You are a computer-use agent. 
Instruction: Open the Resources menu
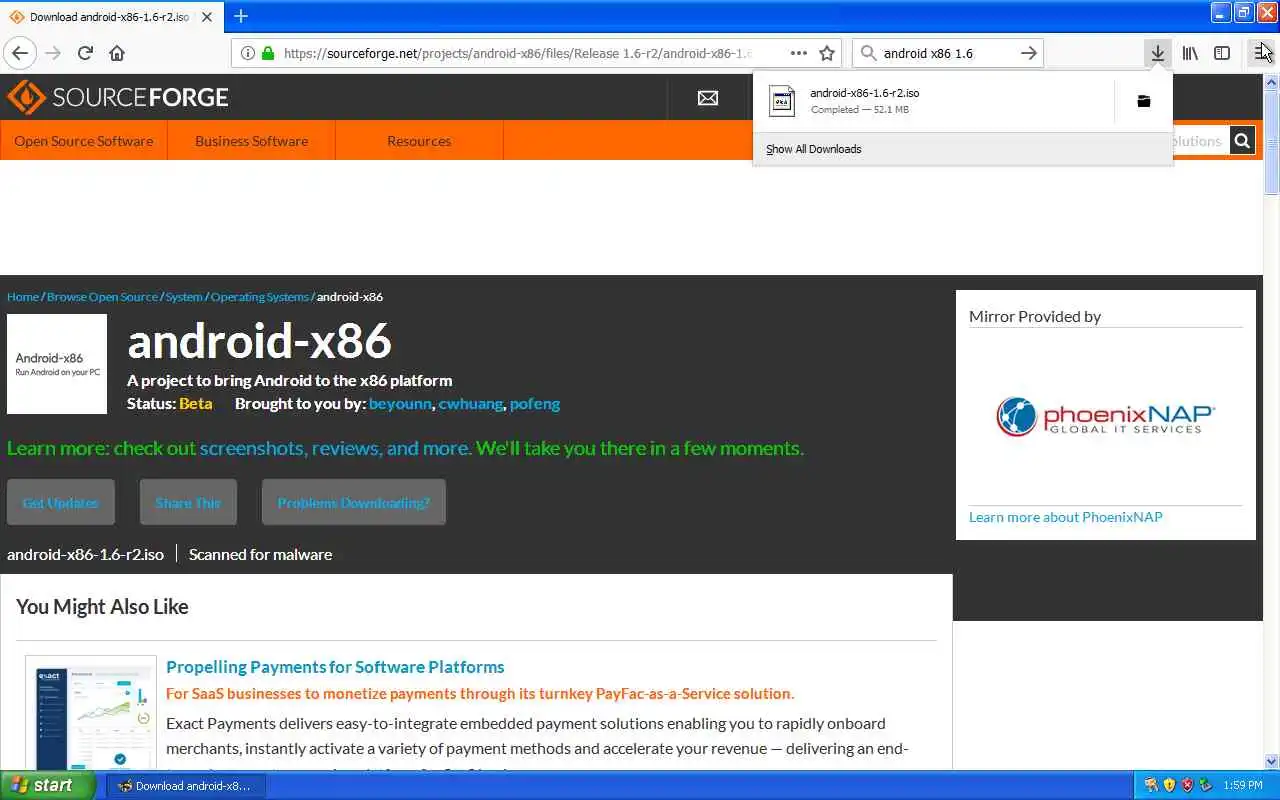pyautogui.click(x=419, y=141)
